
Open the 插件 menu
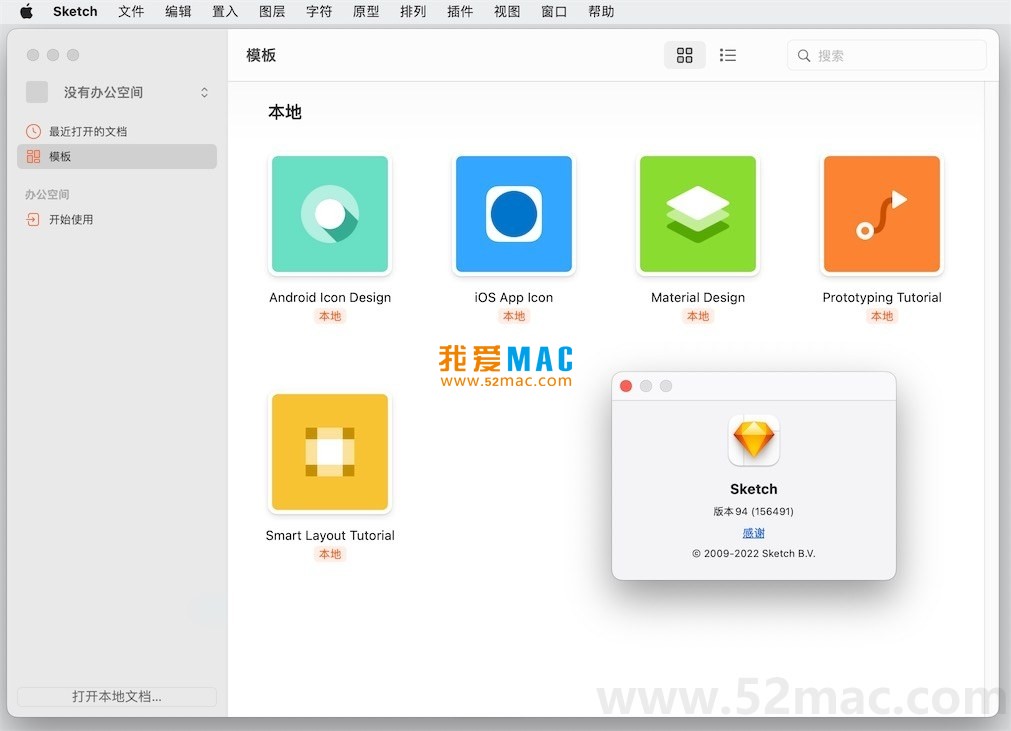[x=460, y=12]
